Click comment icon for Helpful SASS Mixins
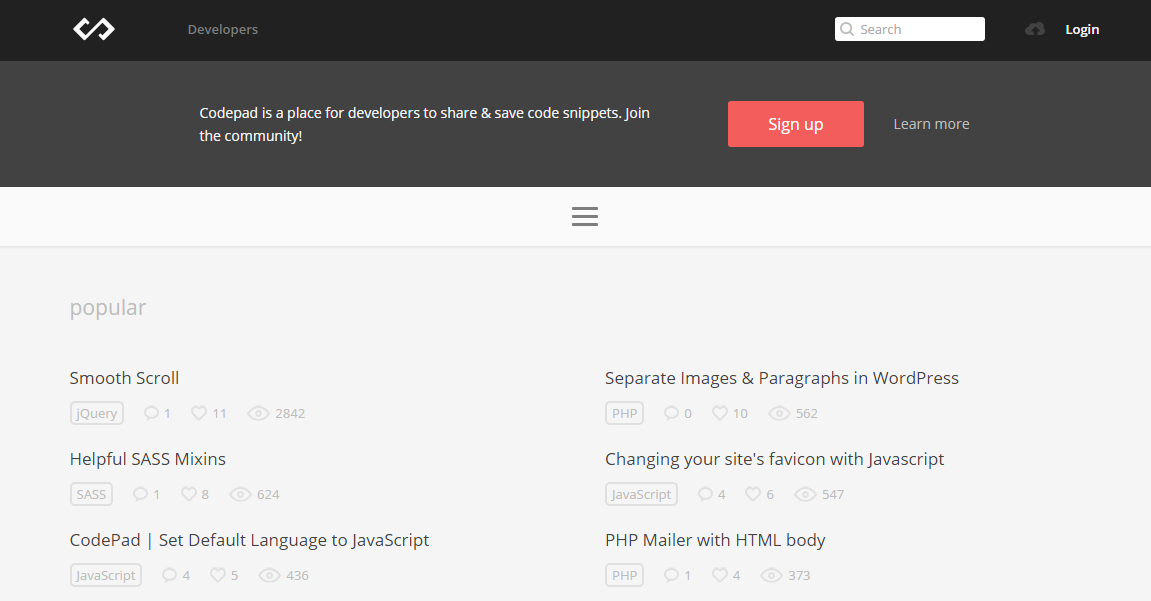 coord(140,494)
